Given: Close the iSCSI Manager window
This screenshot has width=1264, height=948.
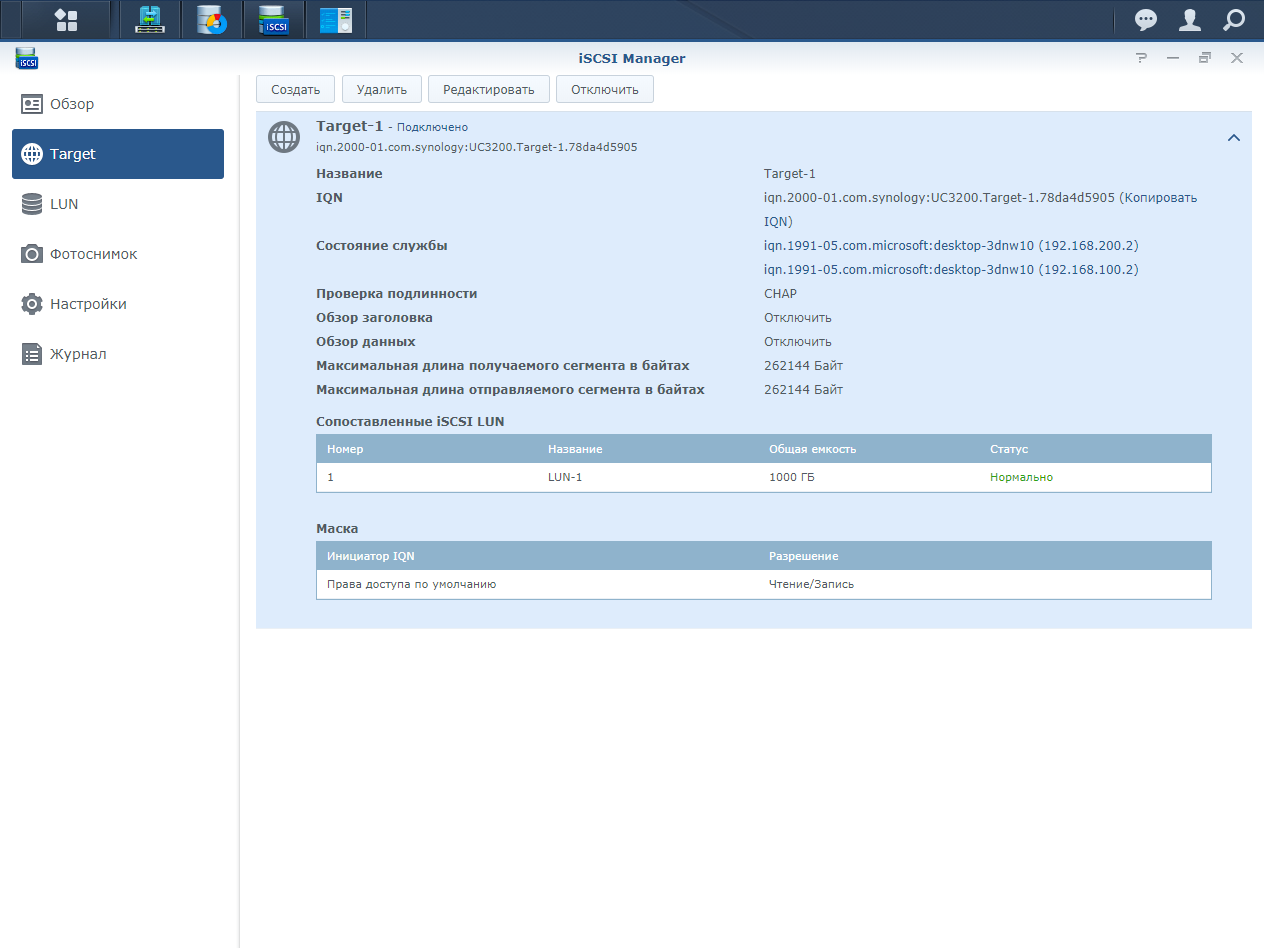Looking at the screenshot, I should (1237, 58).
